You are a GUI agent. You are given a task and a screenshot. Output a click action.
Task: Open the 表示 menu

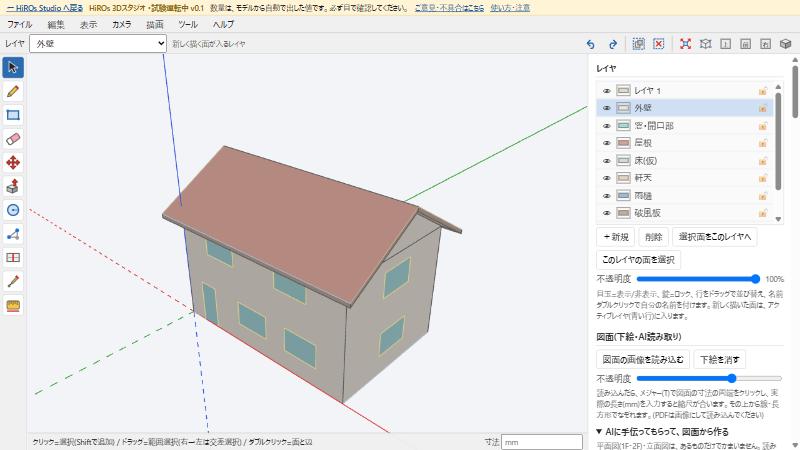[88, 24]
